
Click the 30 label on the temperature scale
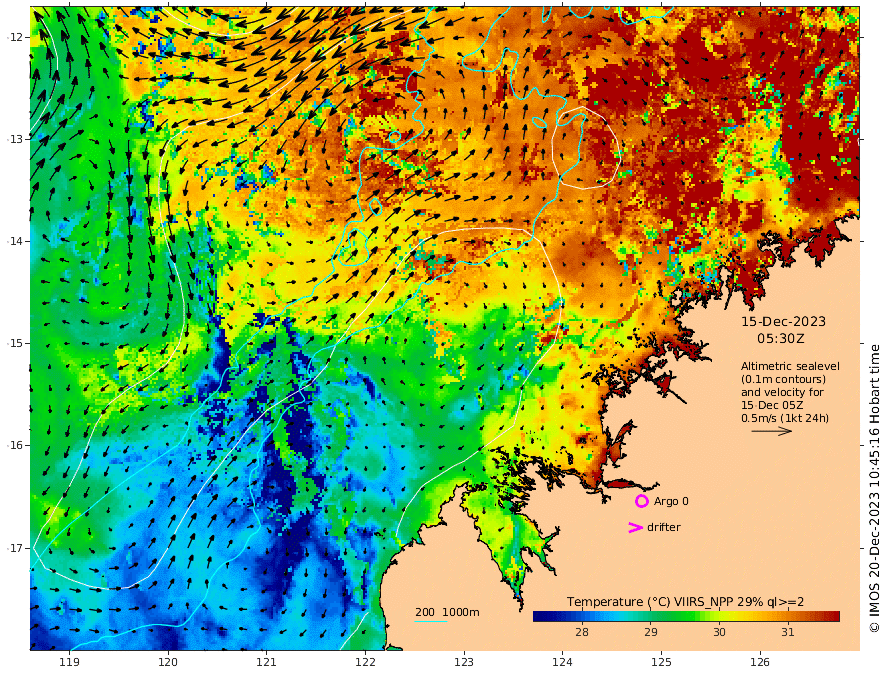click(x=719, y=632)
